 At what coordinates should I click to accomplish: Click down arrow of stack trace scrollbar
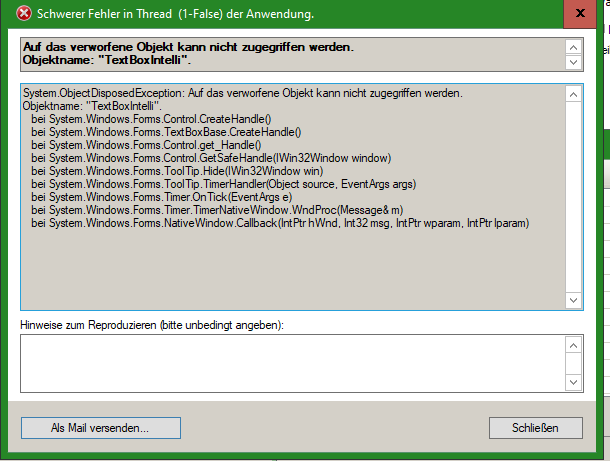tap(573, 300)
